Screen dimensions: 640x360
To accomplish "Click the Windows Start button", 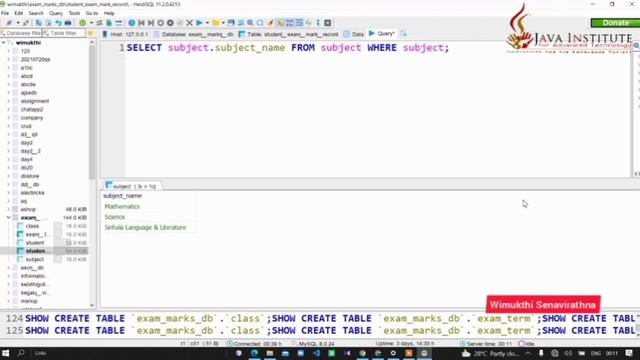I will pos(5,353).
